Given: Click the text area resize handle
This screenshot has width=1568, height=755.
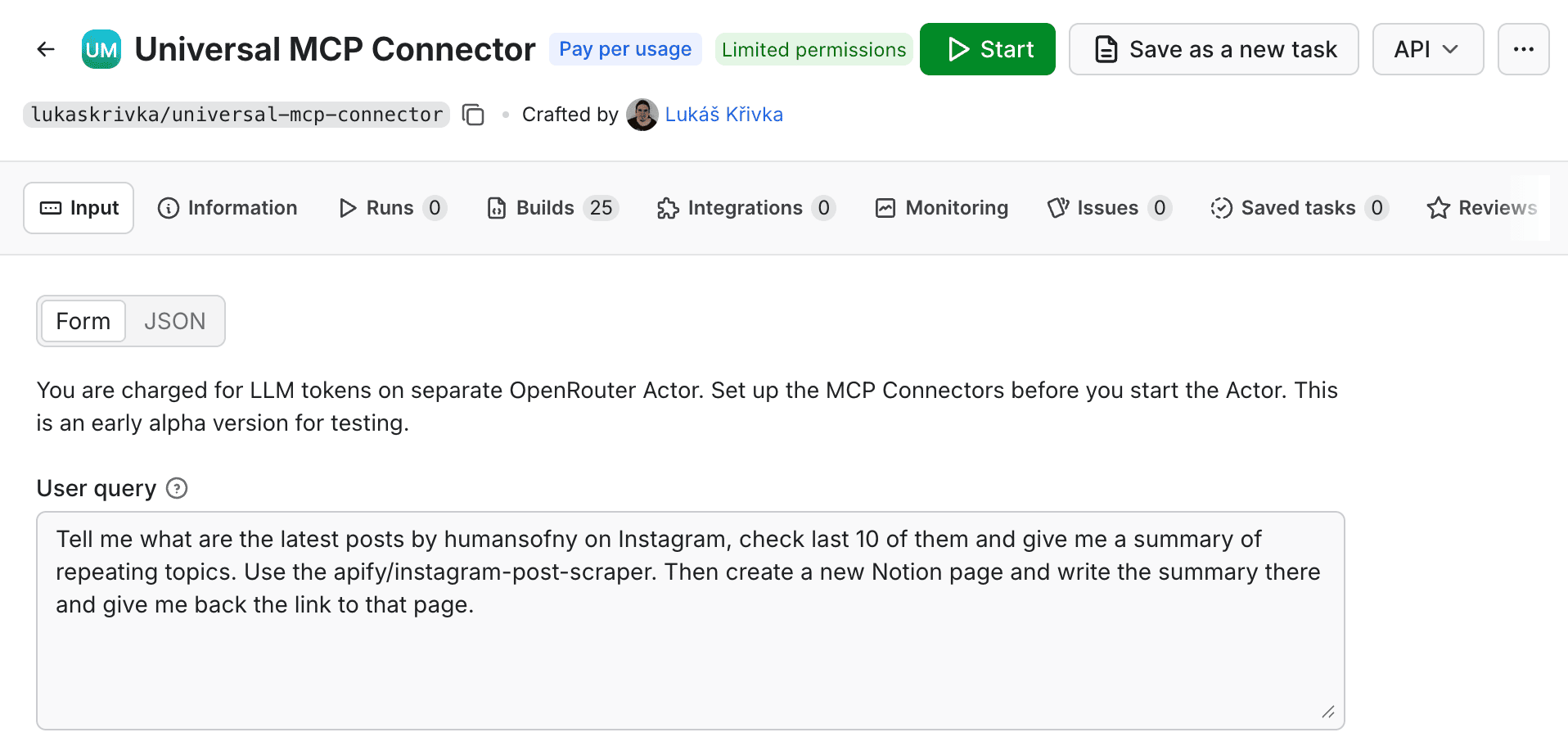Looking at the screenshot, I should click(x=1328, y=712).
